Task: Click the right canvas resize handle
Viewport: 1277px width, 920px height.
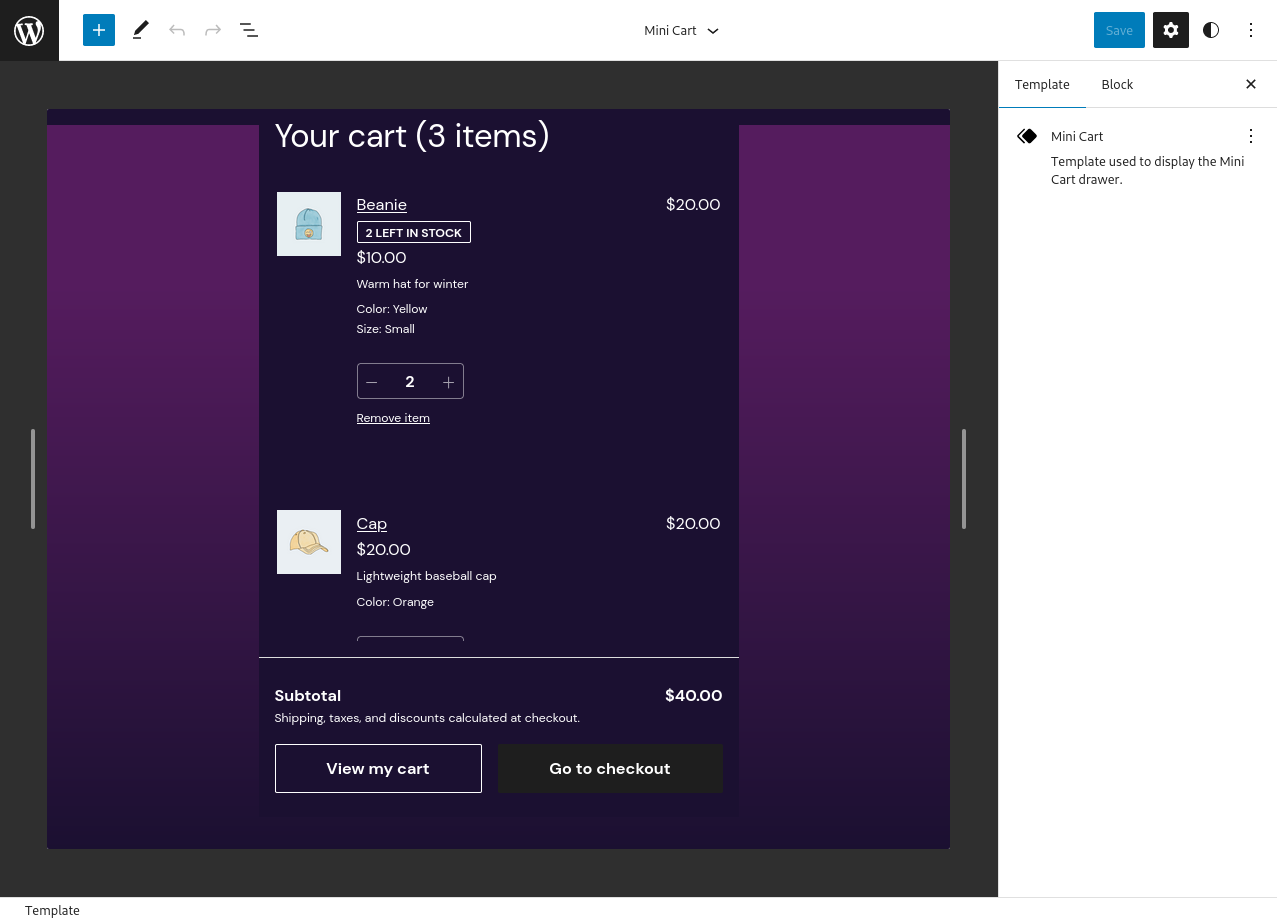Action: click(964, 479)
